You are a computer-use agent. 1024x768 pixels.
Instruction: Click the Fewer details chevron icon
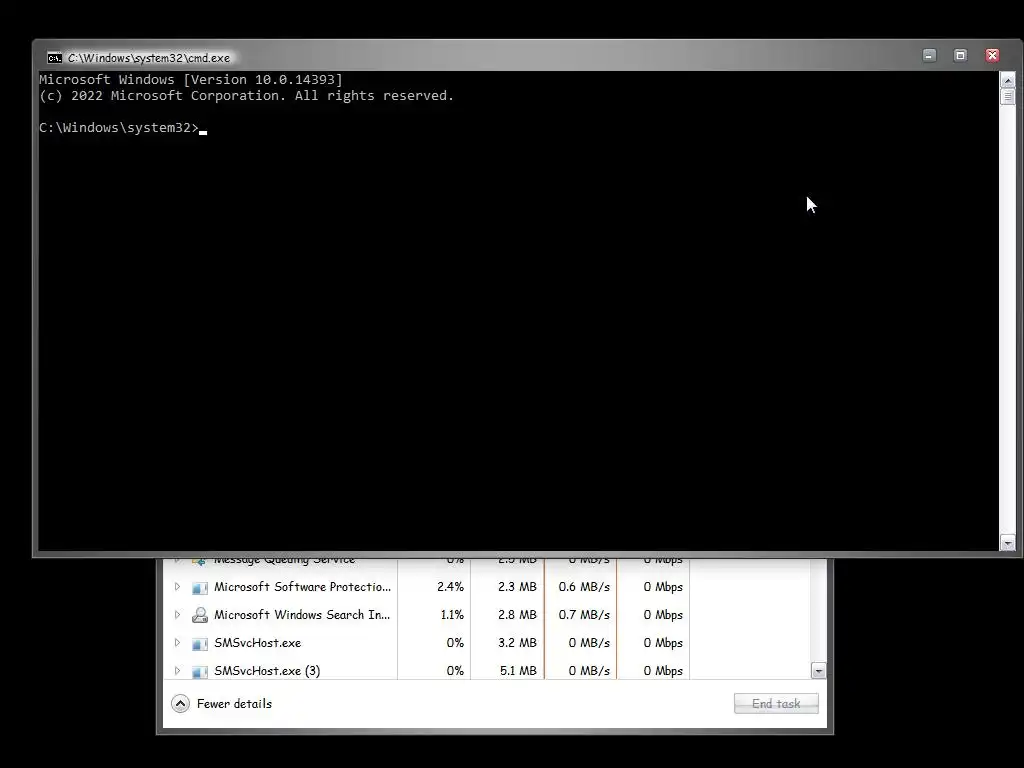180,703
